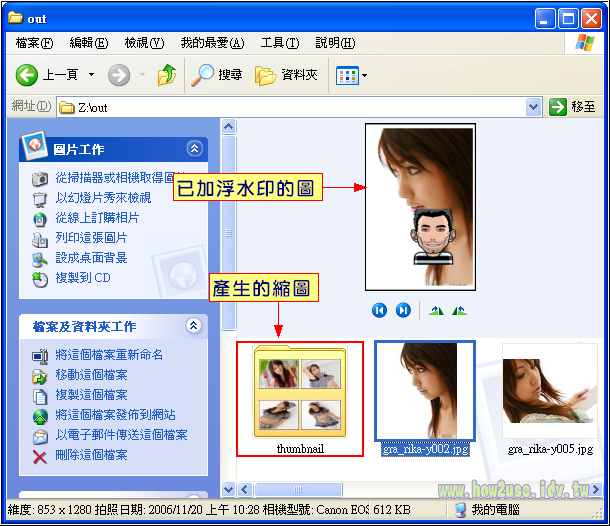Click 移動這個檔案 link
The height and width of the screenshot is (526, 610).
(x=91, y=375)
